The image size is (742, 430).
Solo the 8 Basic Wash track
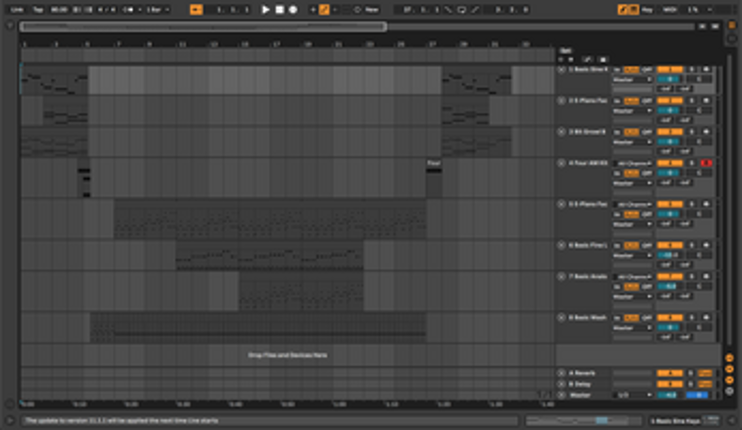pos(691,317)
